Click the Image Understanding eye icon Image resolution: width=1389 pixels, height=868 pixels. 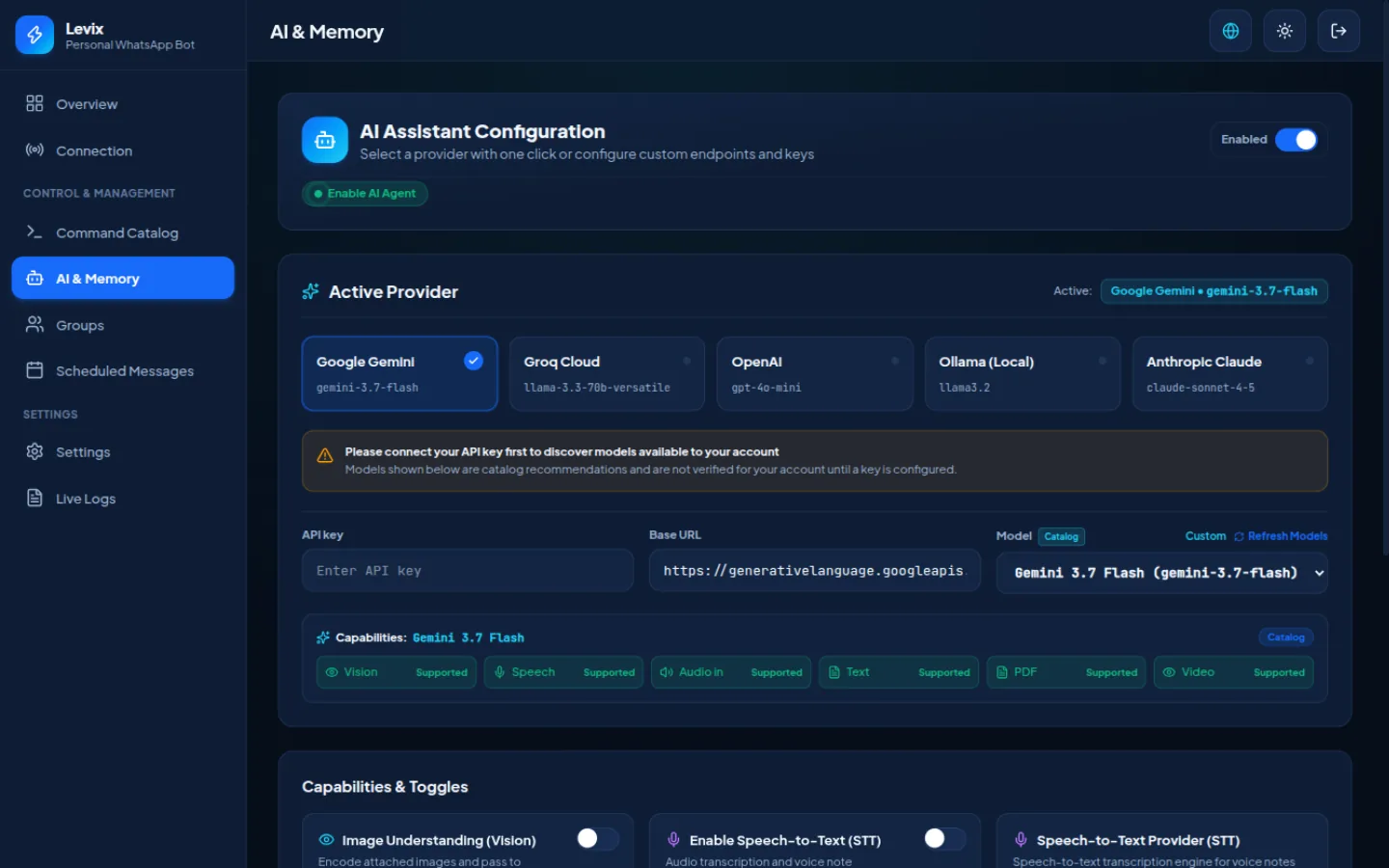(326, 840)
